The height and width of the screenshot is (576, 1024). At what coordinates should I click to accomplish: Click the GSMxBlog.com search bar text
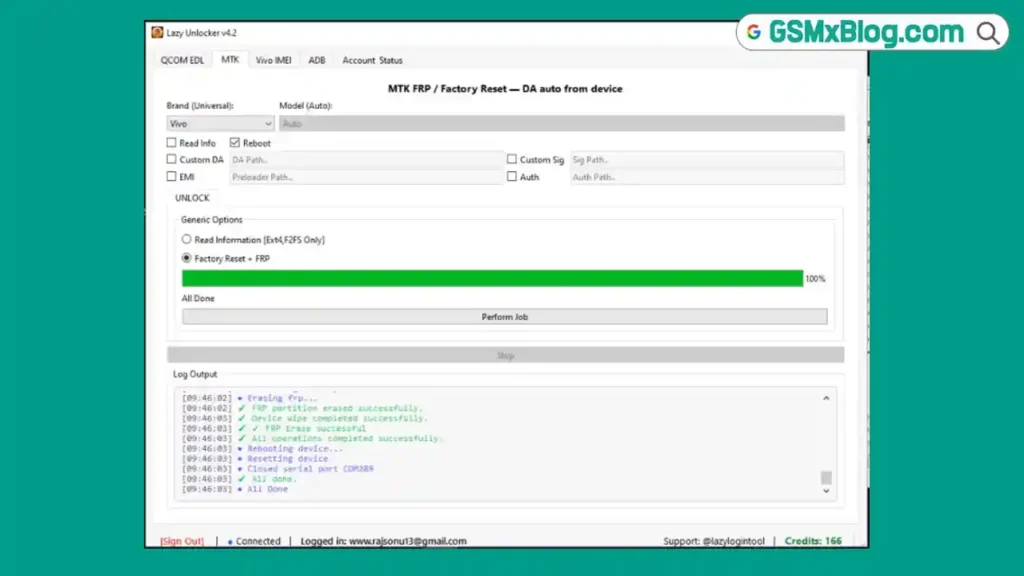(x=866, y=32)
